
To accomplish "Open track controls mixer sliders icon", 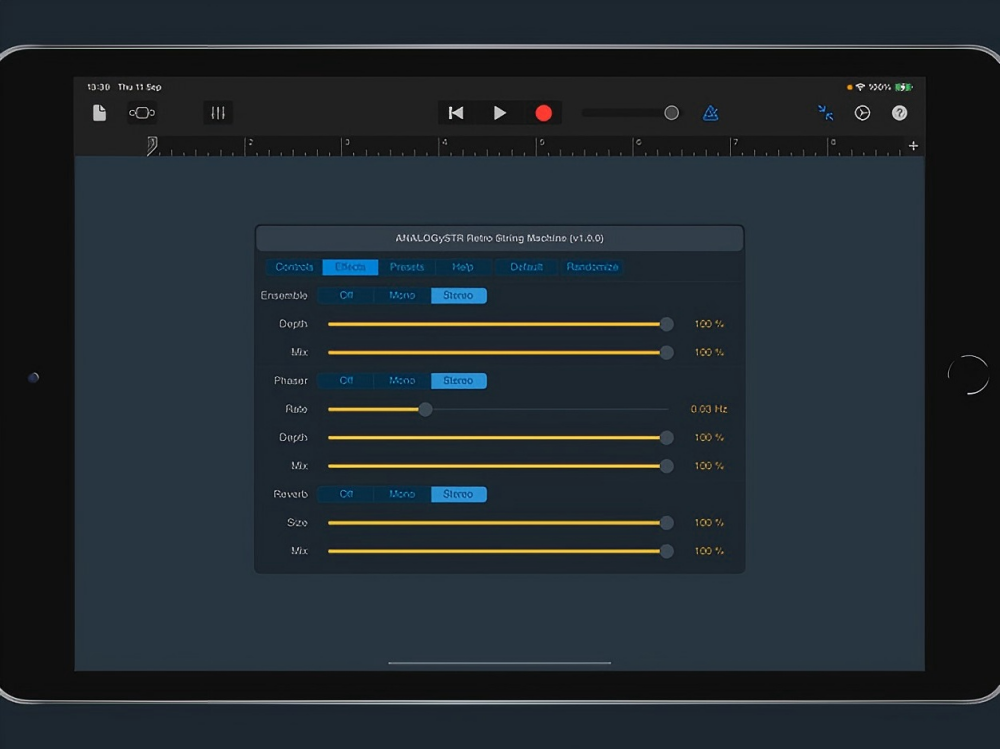I will [217, 113].
